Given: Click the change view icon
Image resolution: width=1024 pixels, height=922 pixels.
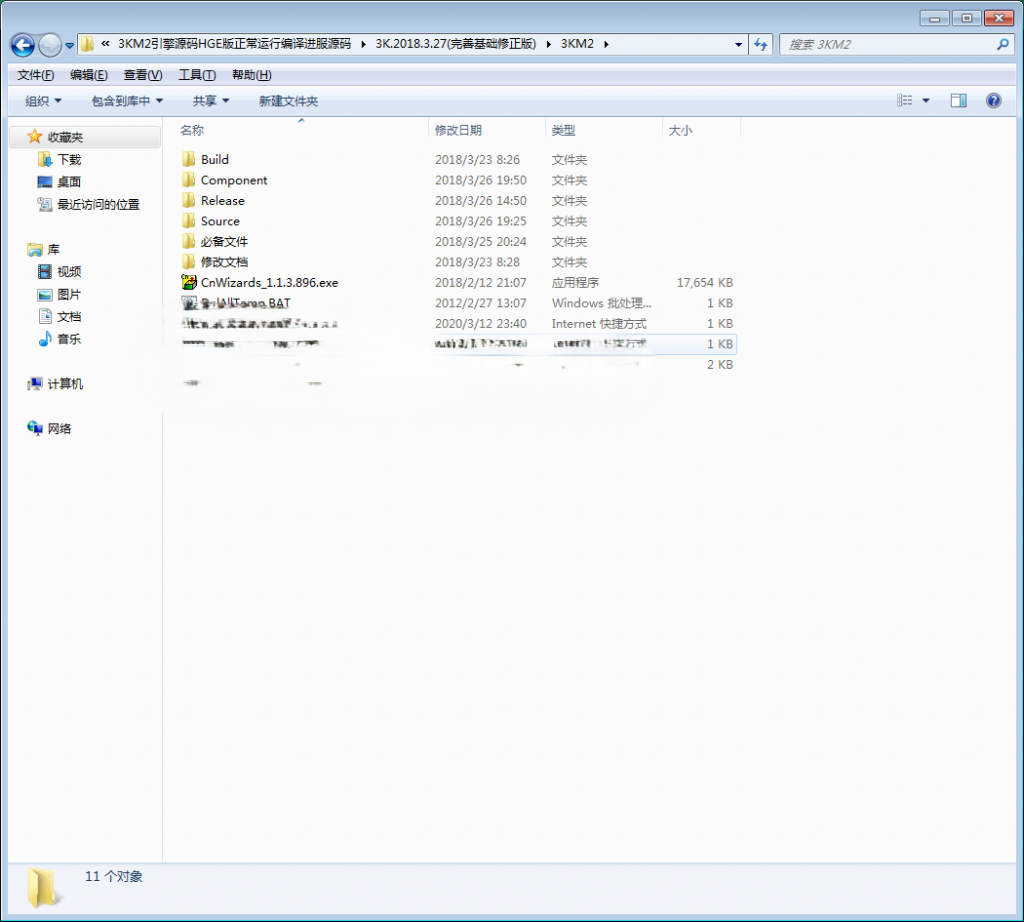Looking at the screenshot, I should click(x=905, y=101).
